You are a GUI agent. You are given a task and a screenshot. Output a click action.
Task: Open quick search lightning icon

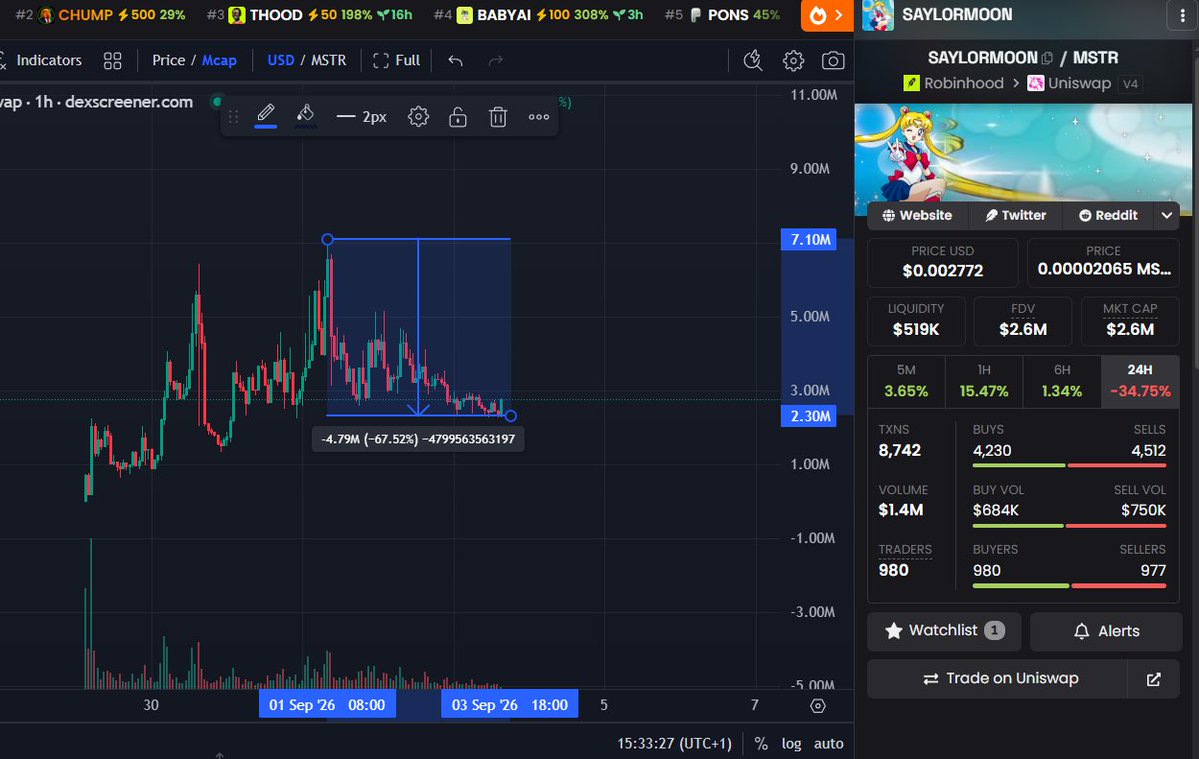tap(753, 60)
